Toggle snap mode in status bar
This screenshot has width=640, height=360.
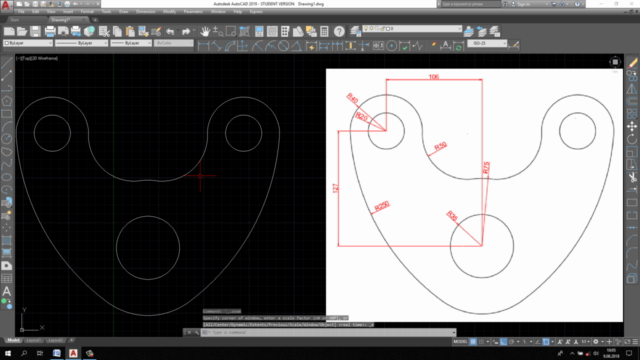coord(482,342)
